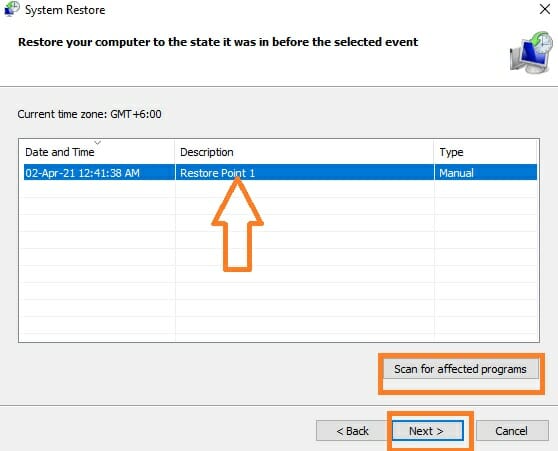Select the 02-Apr-21 12:41:38 AM date cell
The height and width of the screenshot is (451, 558).
point(82,173)
